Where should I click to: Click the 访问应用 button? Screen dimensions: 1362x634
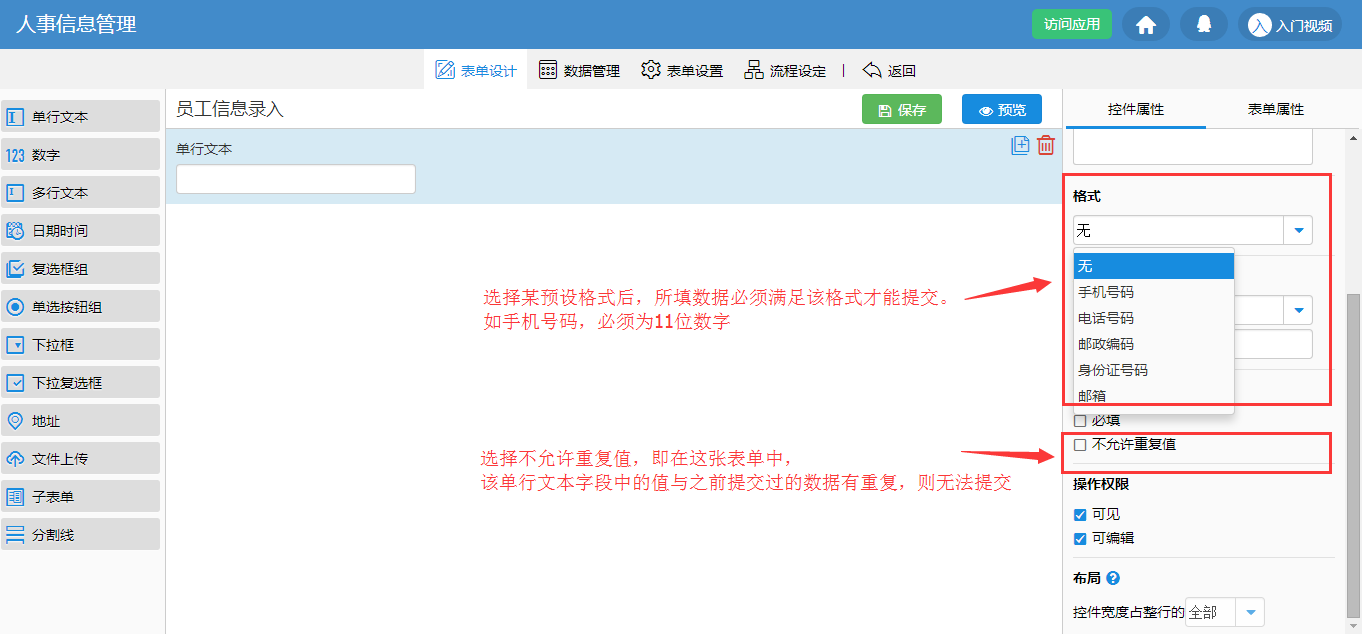tap(1072, 24)
